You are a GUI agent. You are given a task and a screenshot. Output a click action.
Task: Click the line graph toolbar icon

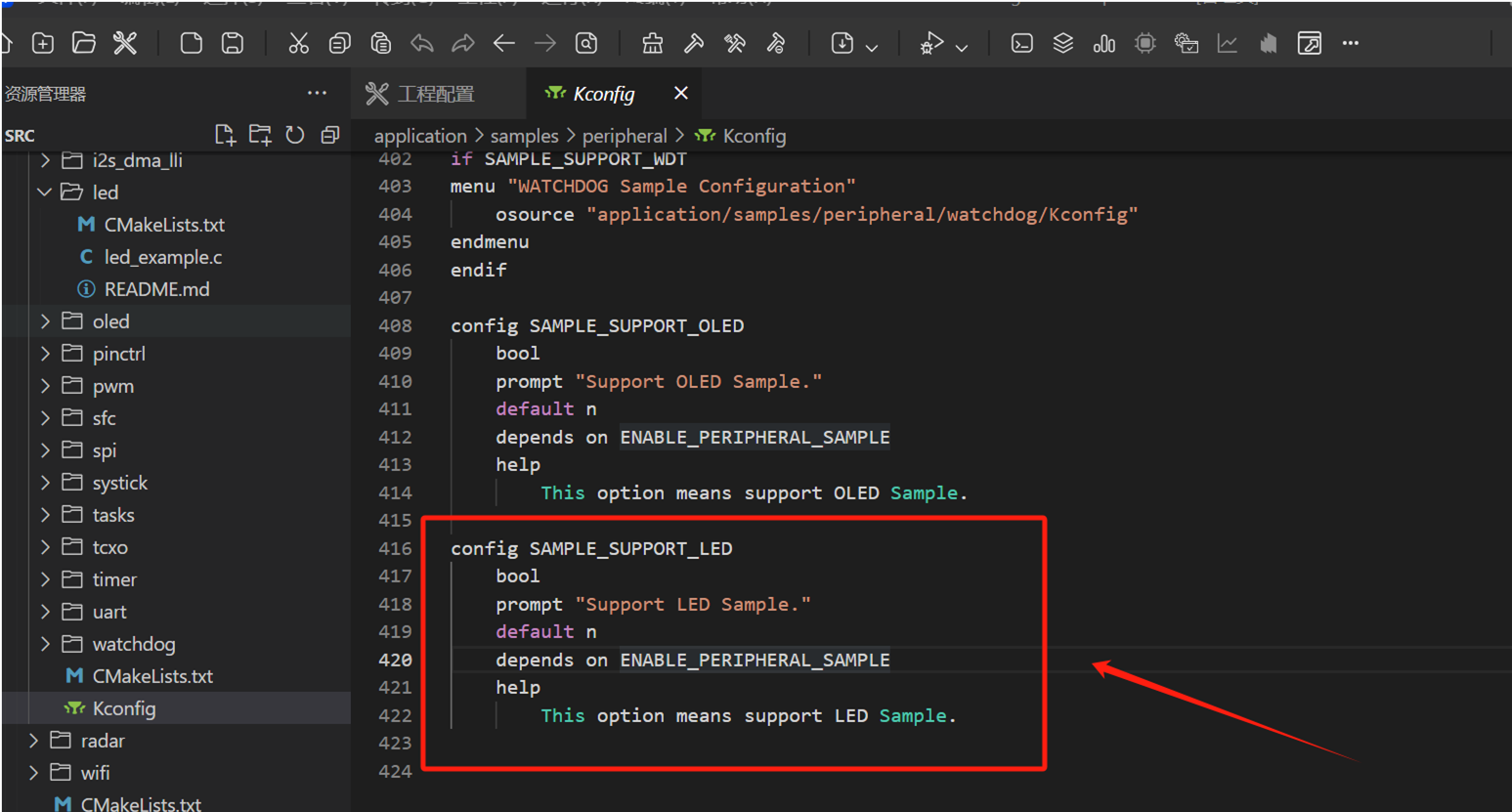(x=1228, y=43)
